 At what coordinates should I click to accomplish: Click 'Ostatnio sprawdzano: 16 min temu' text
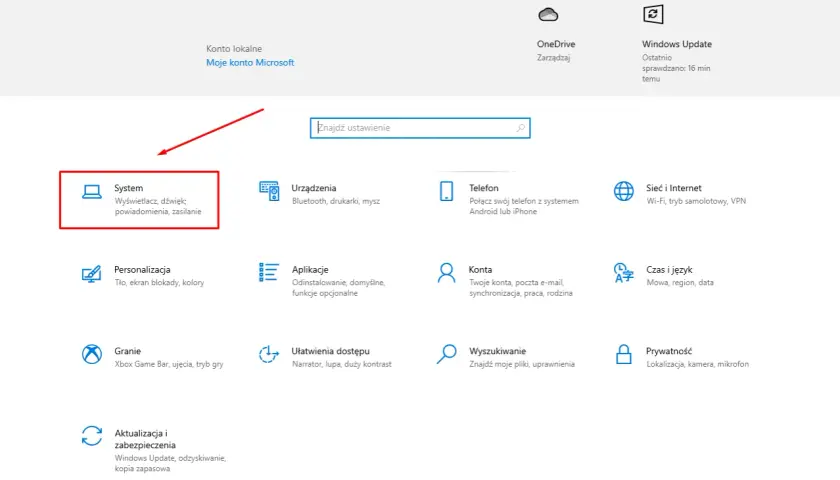[x=676, y=68]
